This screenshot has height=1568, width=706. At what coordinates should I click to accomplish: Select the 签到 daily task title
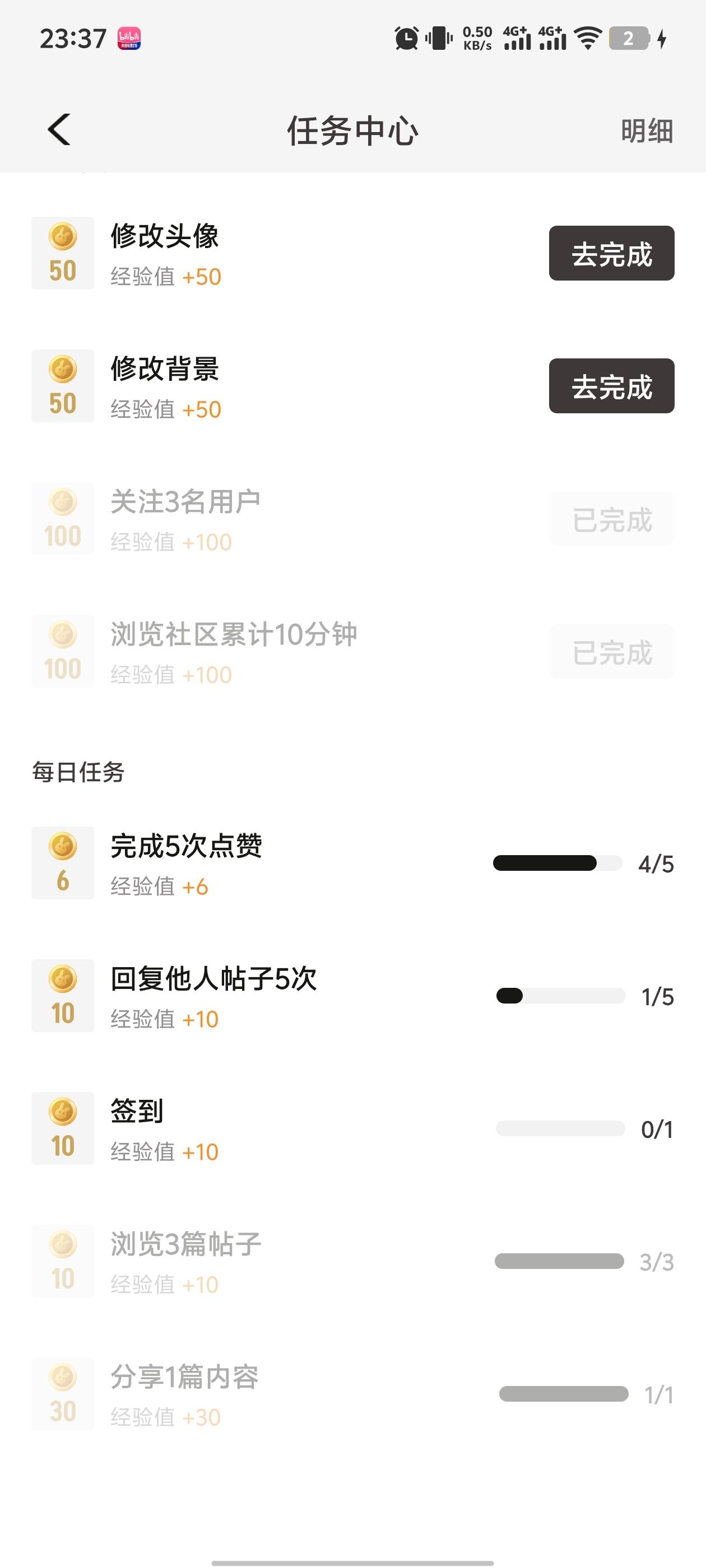tap(137, 1111)
